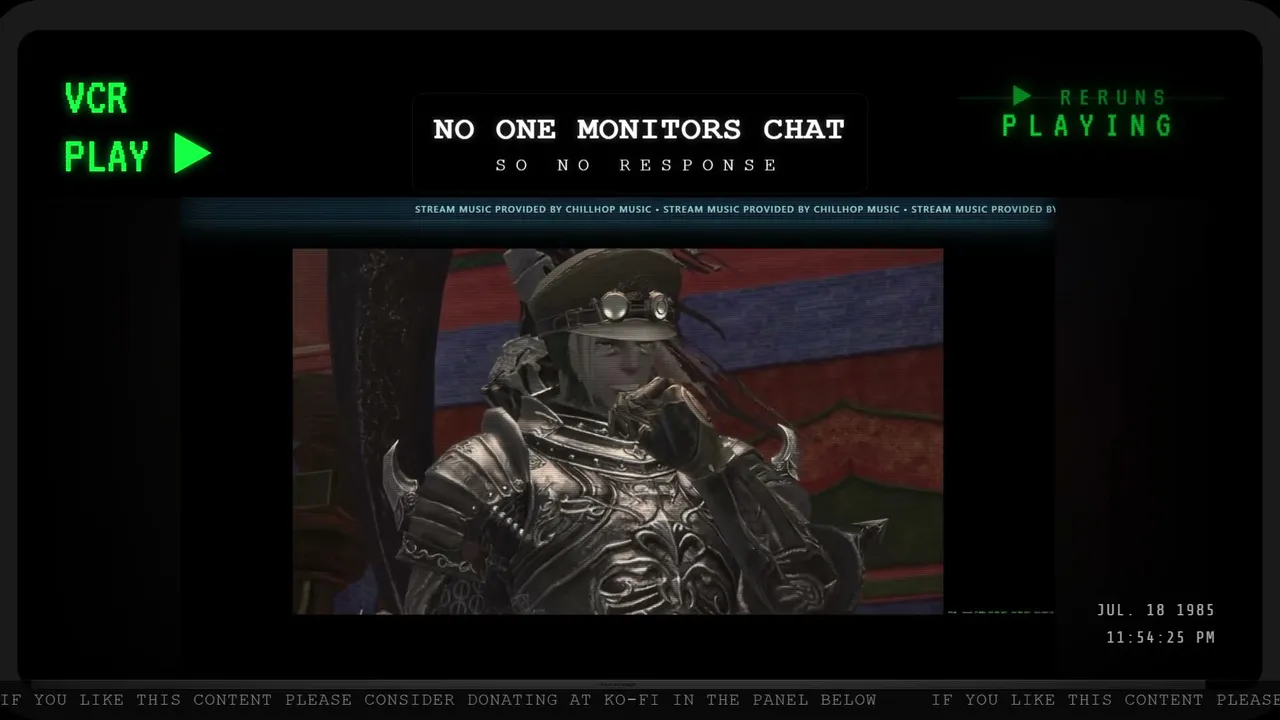The image size is (1280, 720).
Task: Click the green PLAYING status text
Action: click(x=1087, y=126)
